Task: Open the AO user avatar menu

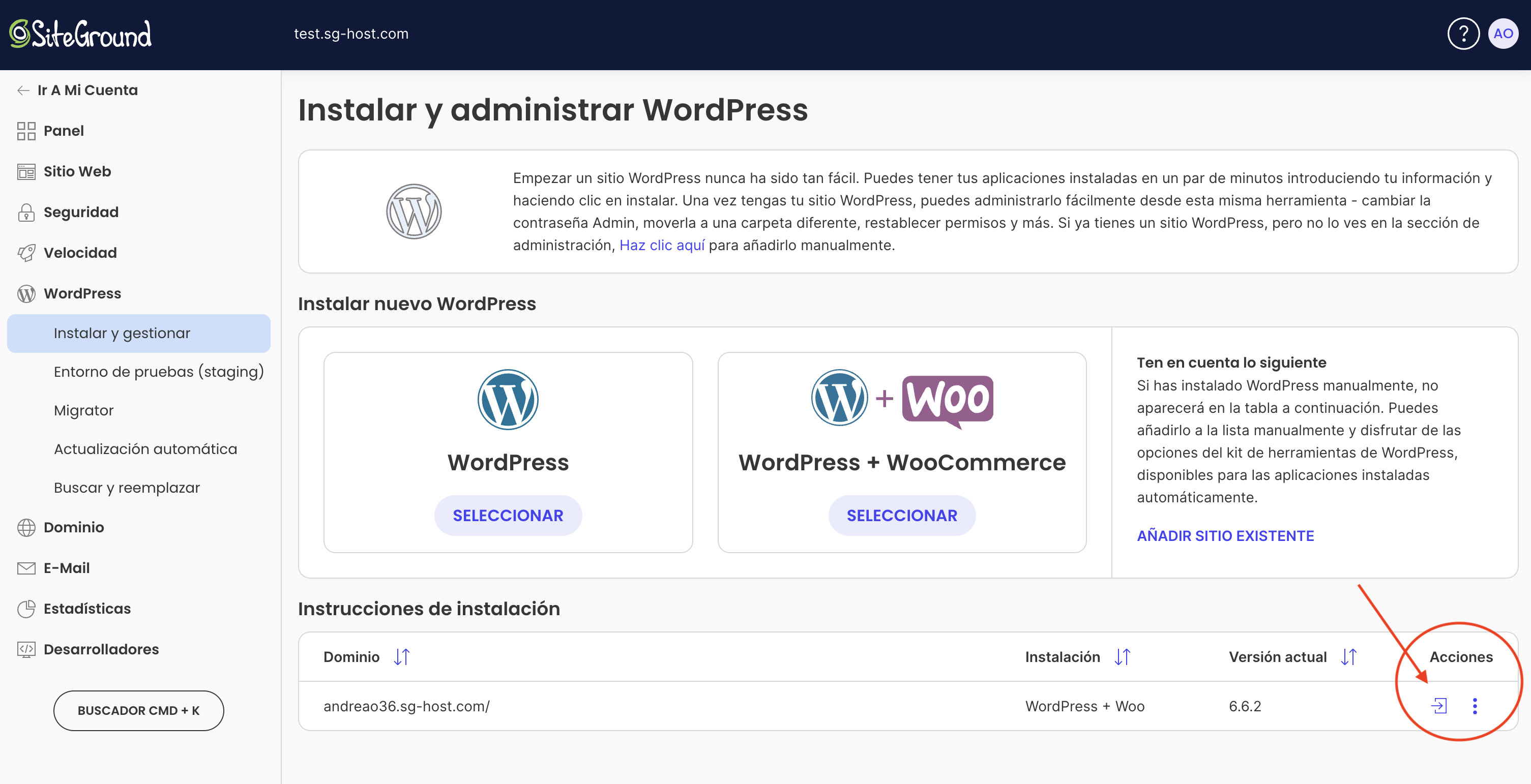Action: tap(1503, 34)
